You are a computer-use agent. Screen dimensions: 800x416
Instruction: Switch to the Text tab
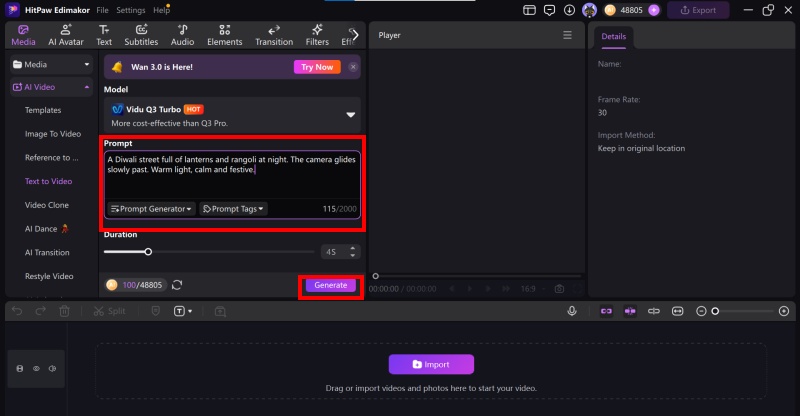[104, 35]
